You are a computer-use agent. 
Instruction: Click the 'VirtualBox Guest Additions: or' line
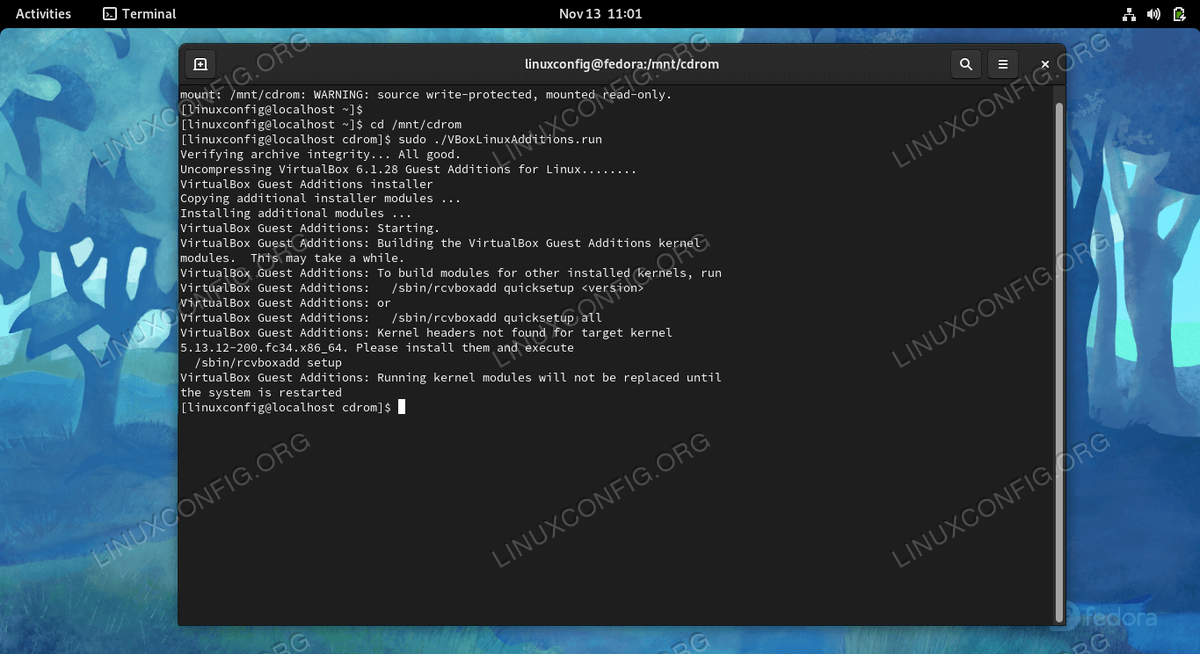pos(285,304)
